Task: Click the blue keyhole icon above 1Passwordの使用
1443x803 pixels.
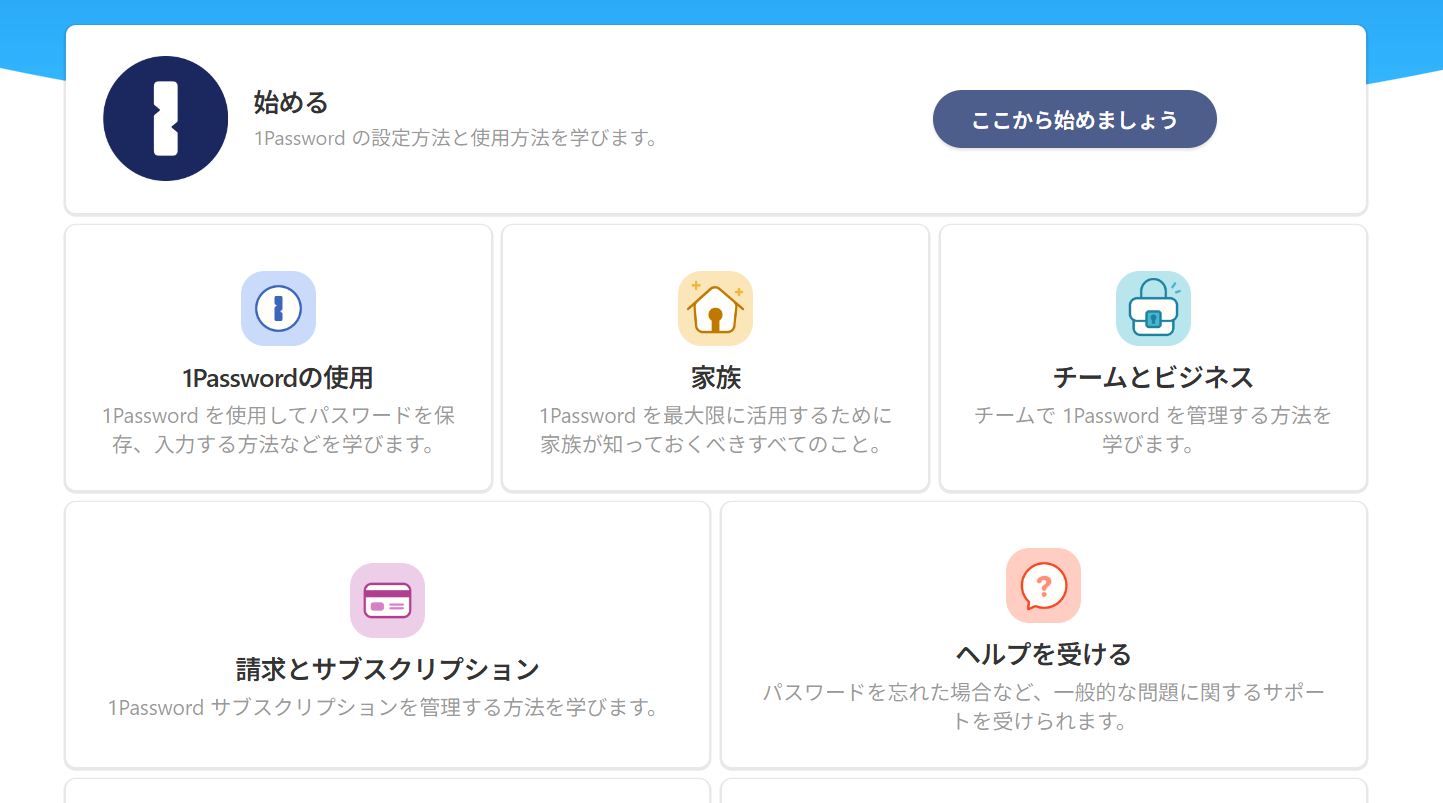Action: pos(278,308)
